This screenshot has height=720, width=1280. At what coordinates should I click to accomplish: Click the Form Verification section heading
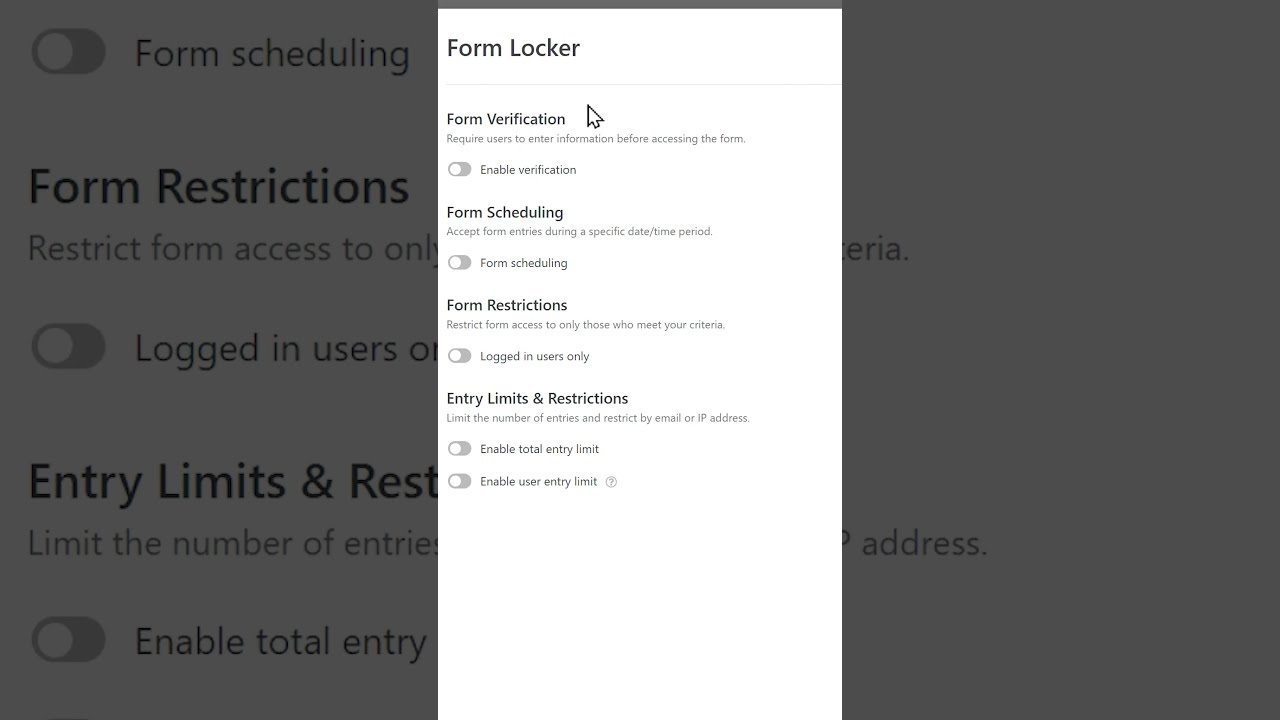506,119
